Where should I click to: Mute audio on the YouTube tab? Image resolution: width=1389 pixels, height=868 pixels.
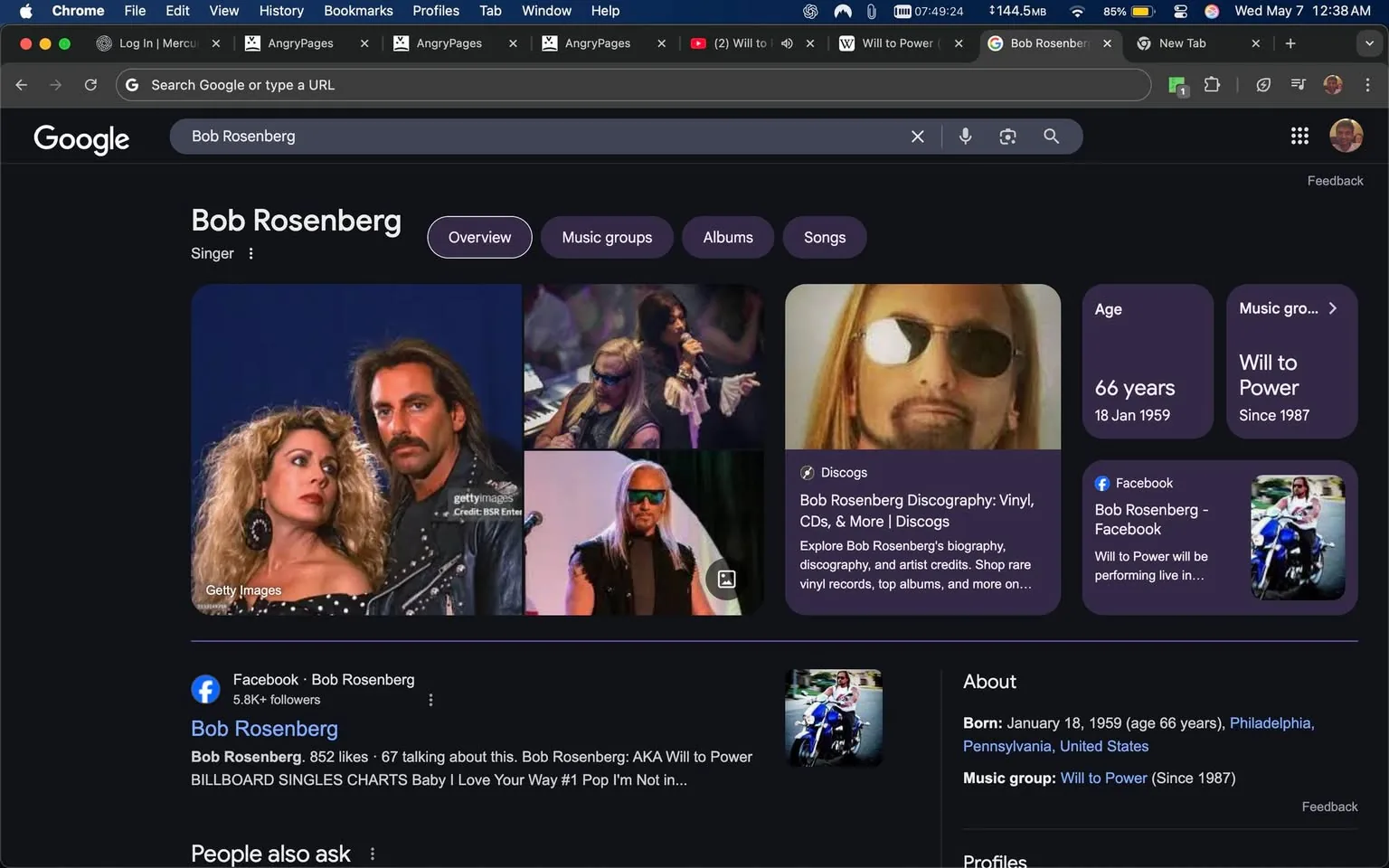tap(786, 42)
